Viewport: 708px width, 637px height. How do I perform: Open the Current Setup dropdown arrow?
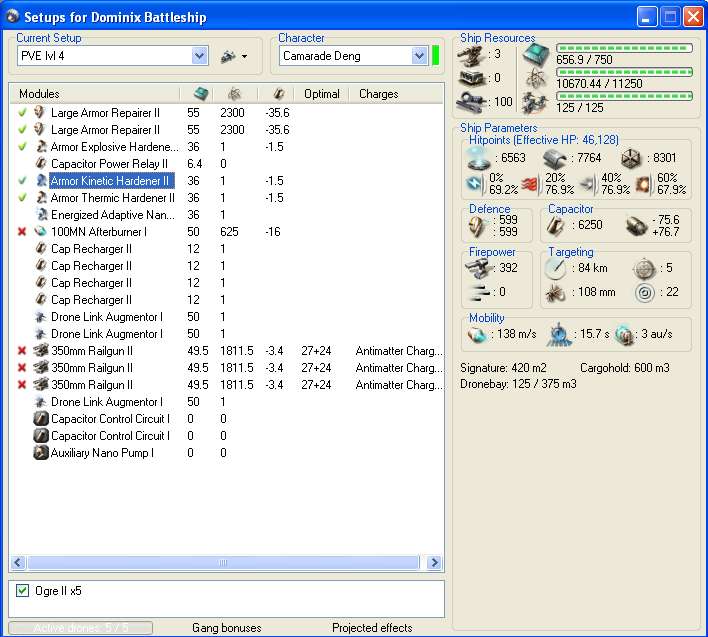pos(199,56)
